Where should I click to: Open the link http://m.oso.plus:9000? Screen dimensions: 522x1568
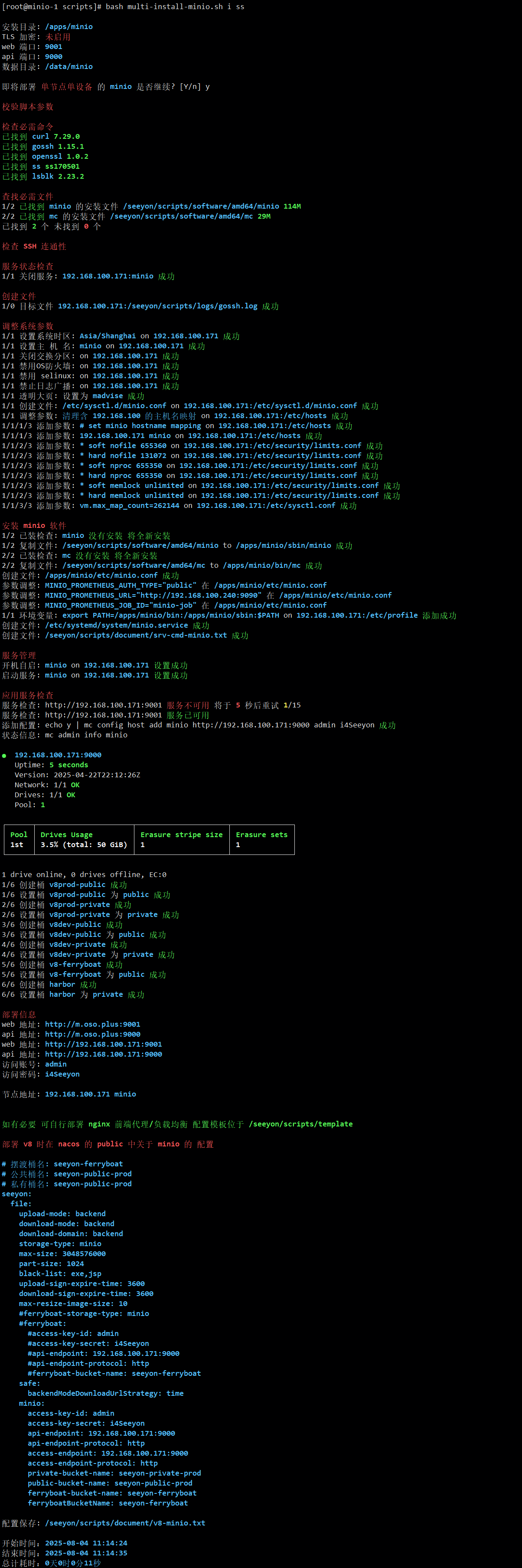pyautogui.click(x=92, y=1034)
